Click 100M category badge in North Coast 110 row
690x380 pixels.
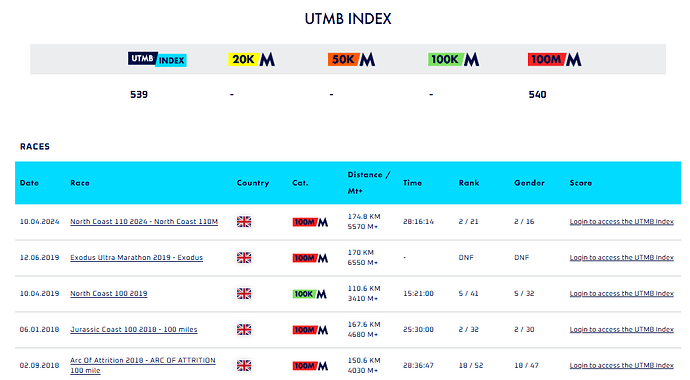tap(310, 222)
